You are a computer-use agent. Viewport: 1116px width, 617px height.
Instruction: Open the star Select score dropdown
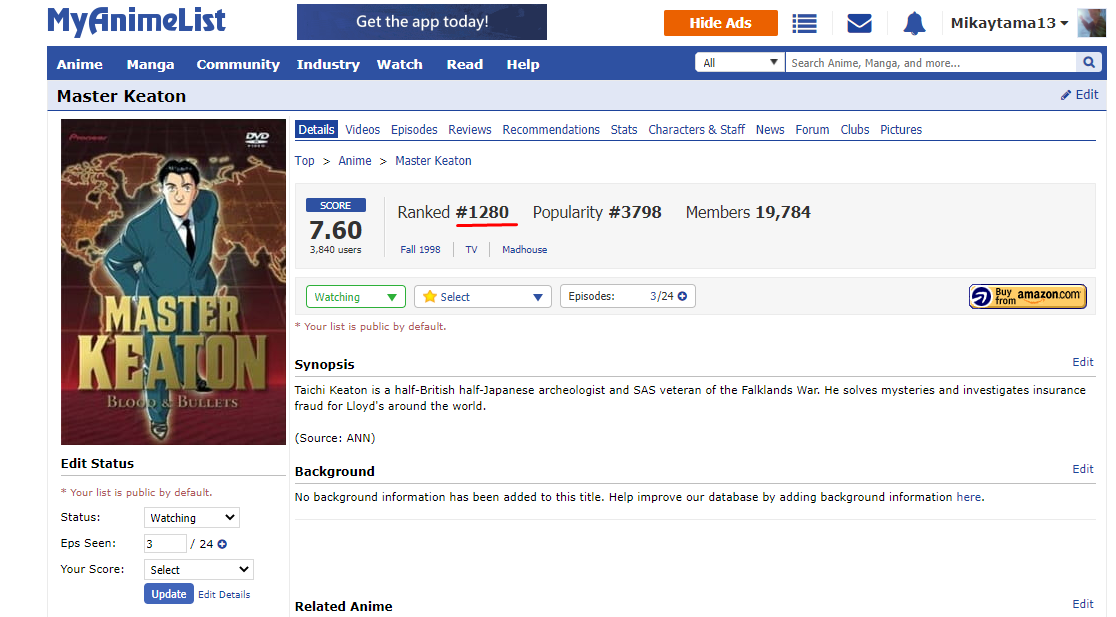[482, 297]
